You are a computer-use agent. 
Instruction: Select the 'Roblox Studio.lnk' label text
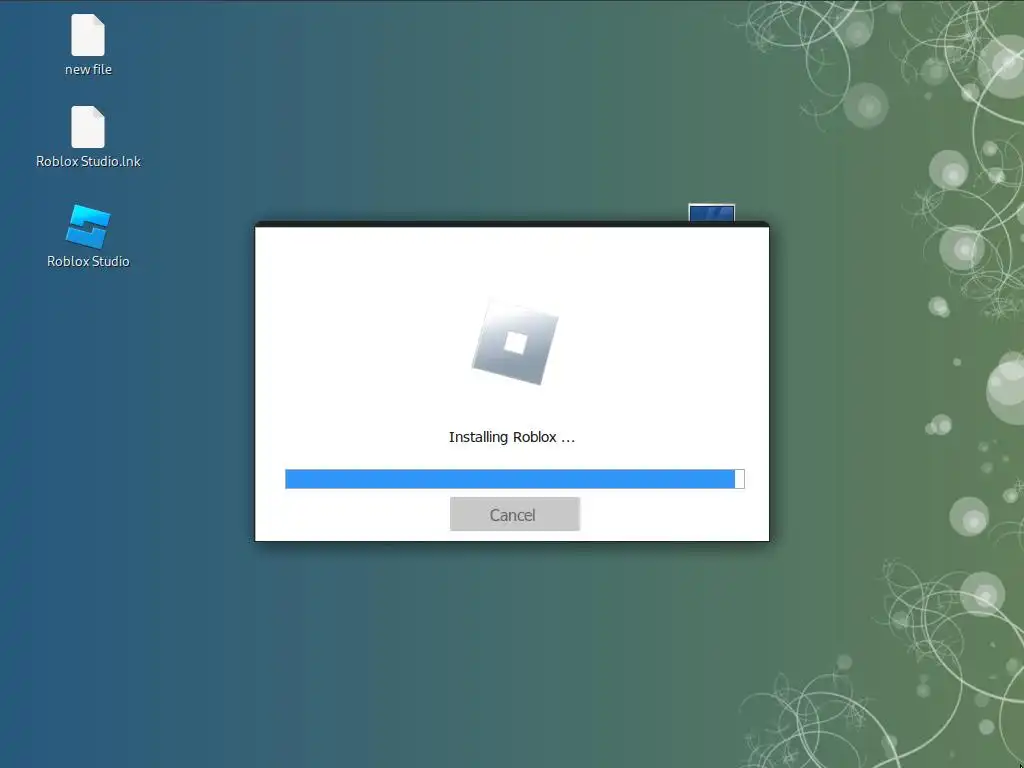click(88, 161)
